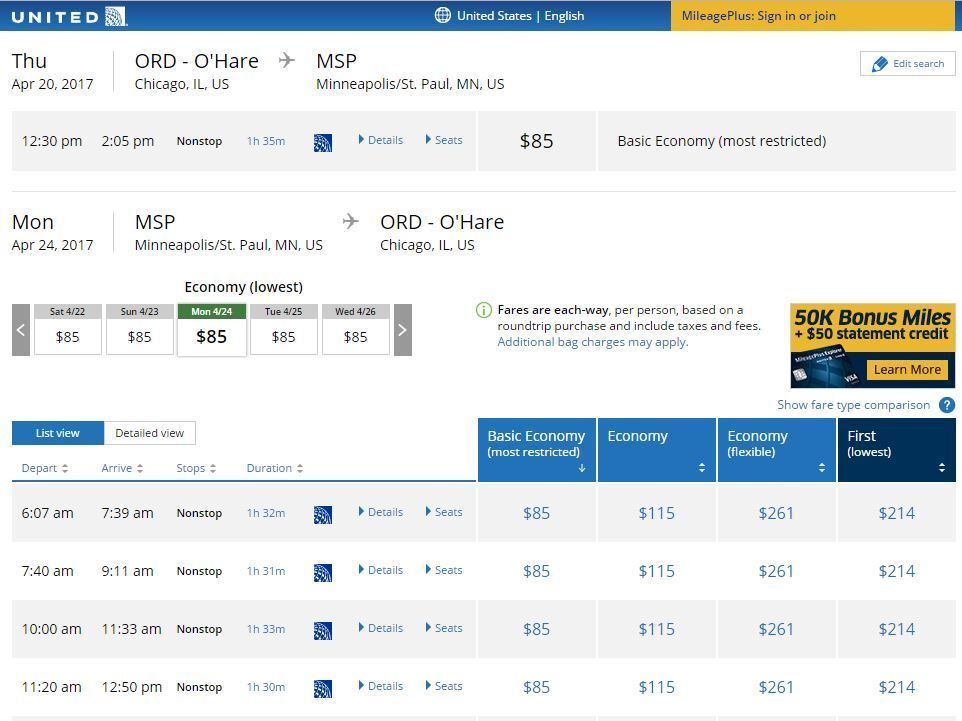The image size is (962, 721).
Task: Click the green info icon beside fares disclaimer
Action: 485,310
